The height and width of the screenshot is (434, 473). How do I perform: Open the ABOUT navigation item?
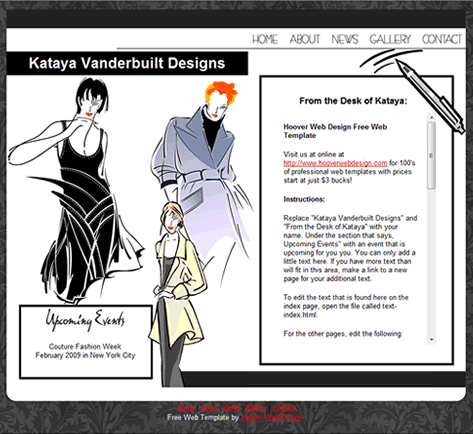tap(305, 39)
